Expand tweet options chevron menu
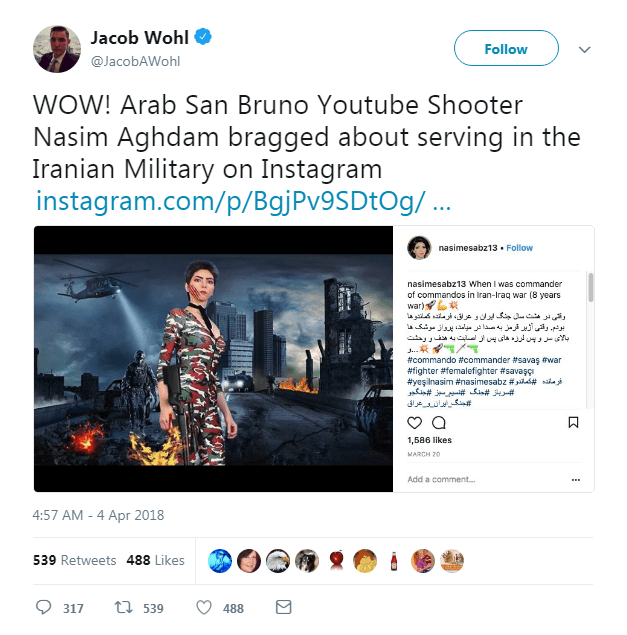This screenshot has height=635, width=627. click(x=584, y=50)
